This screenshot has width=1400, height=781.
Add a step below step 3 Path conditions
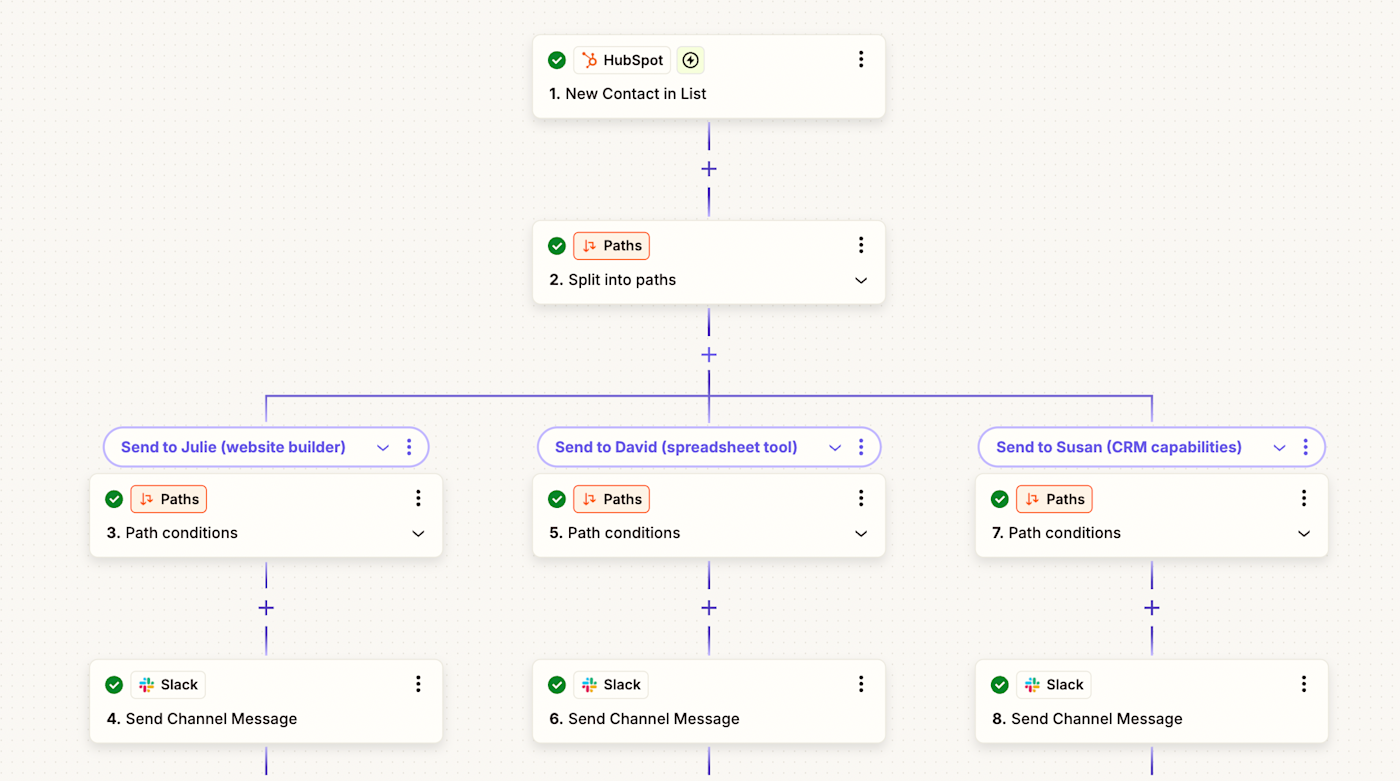tap(266, 608)
